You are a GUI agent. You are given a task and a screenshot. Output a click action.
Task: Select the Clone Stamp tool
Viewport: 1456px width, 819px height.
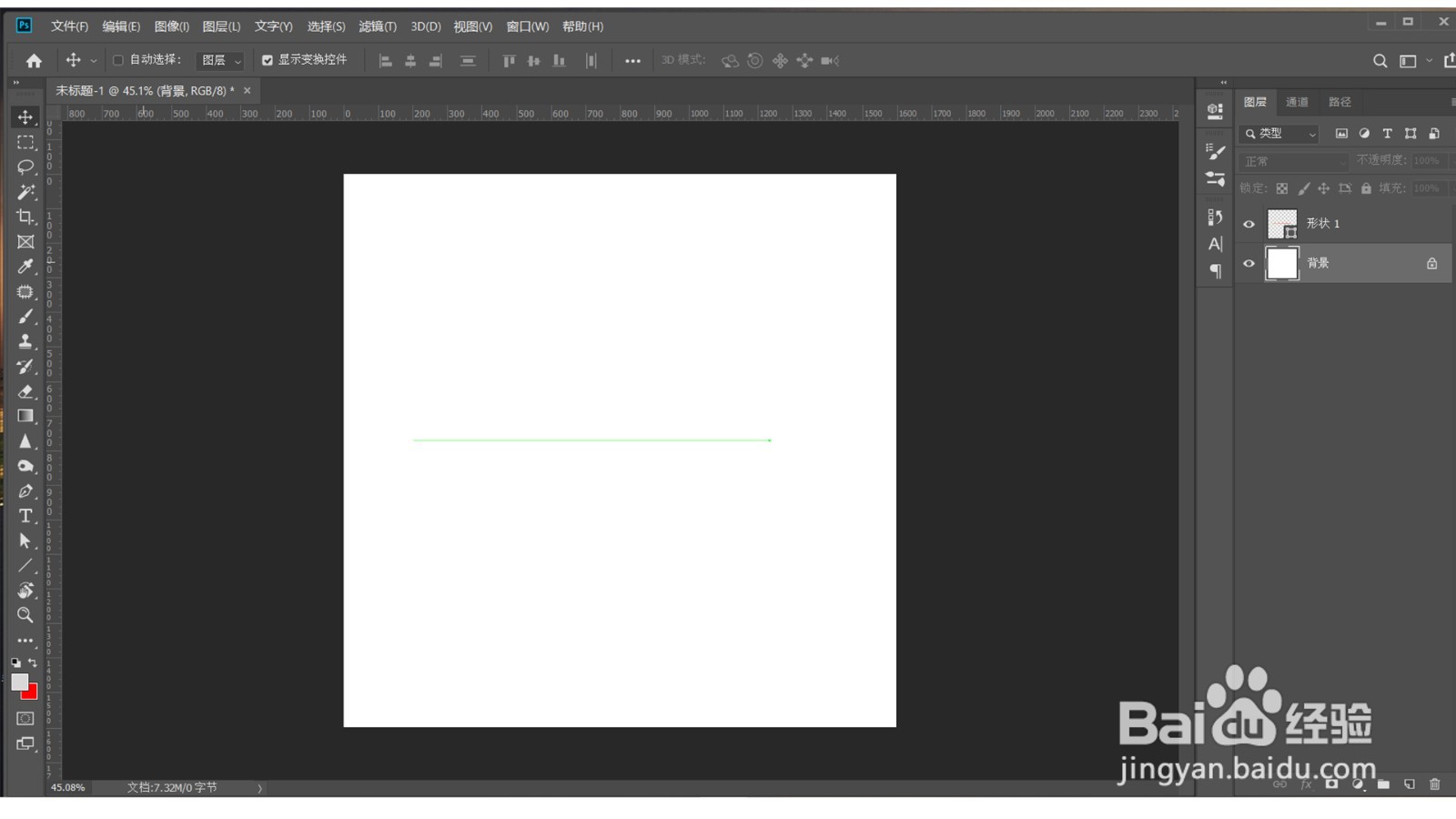[25, 341]
